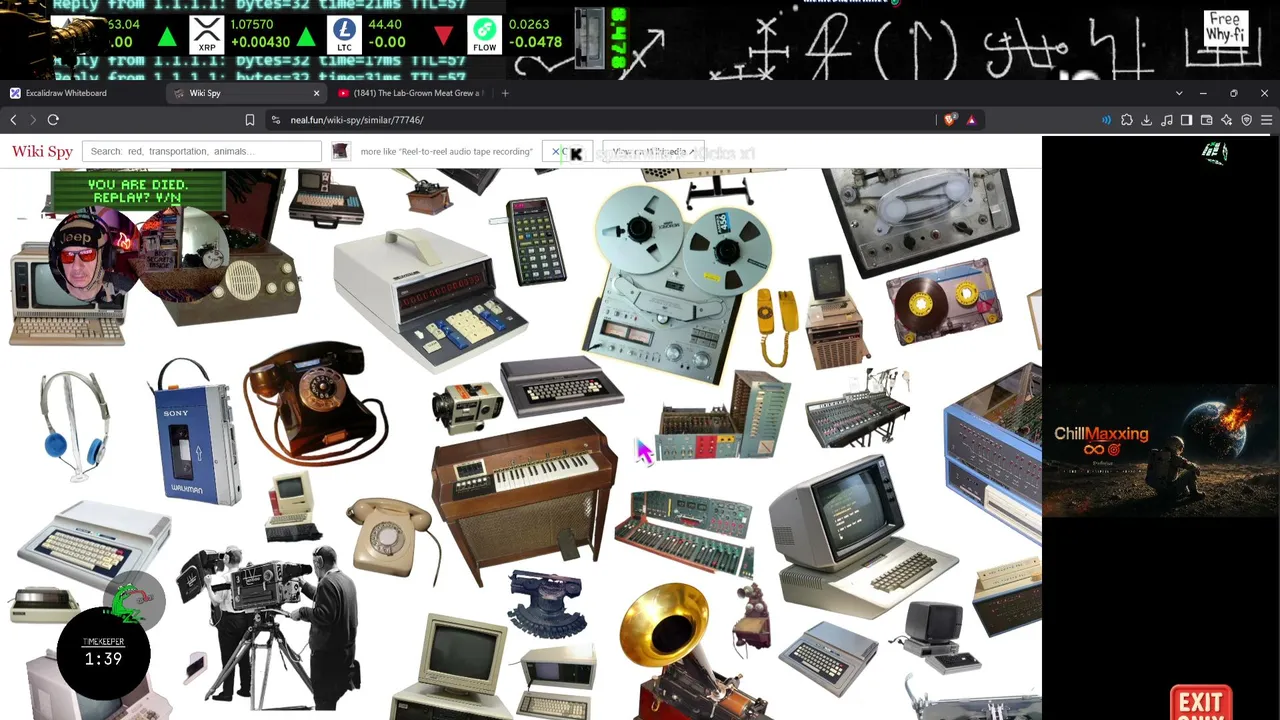Focus the Wiki Spy search box
Screen dimensions: 1280x720
(202, 151)
